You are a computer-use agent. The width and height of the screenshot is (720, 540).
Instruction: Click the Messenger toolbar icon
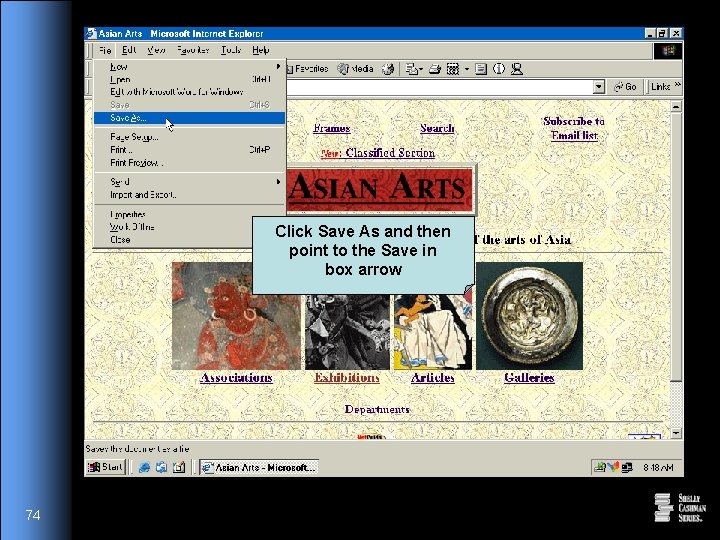pyautogui.click(x=517, y=69)
